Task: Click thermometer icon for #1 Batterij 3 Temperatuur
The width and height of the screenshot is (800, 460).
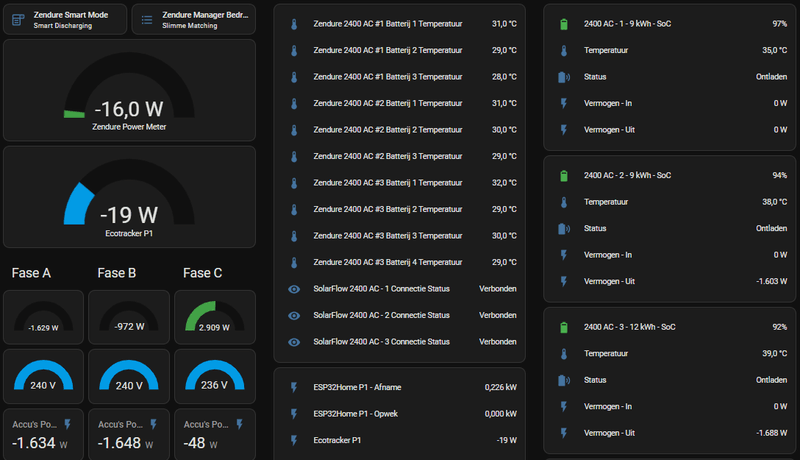Action: coord(294,77)
